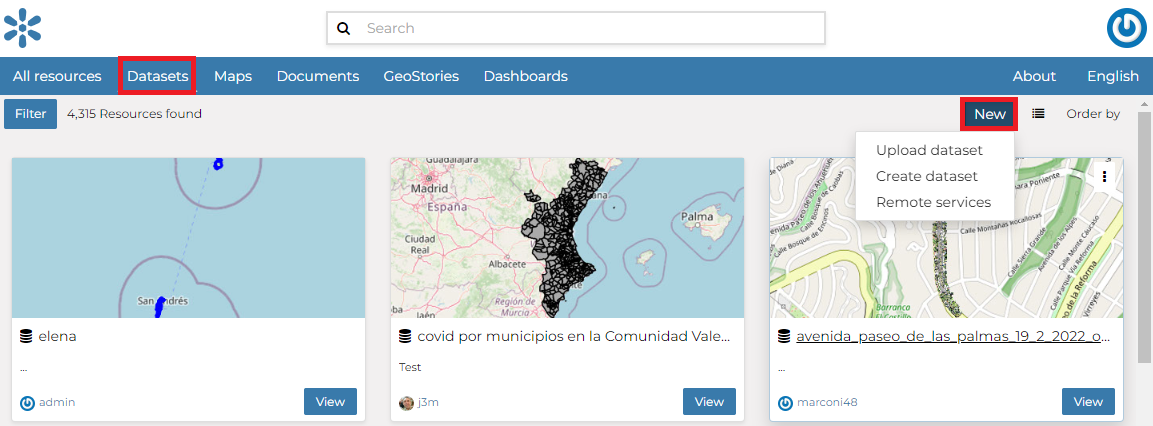Click the GeoNode flower logo
The width and height of the screenshot is (1153, 426).
(22, 28)
